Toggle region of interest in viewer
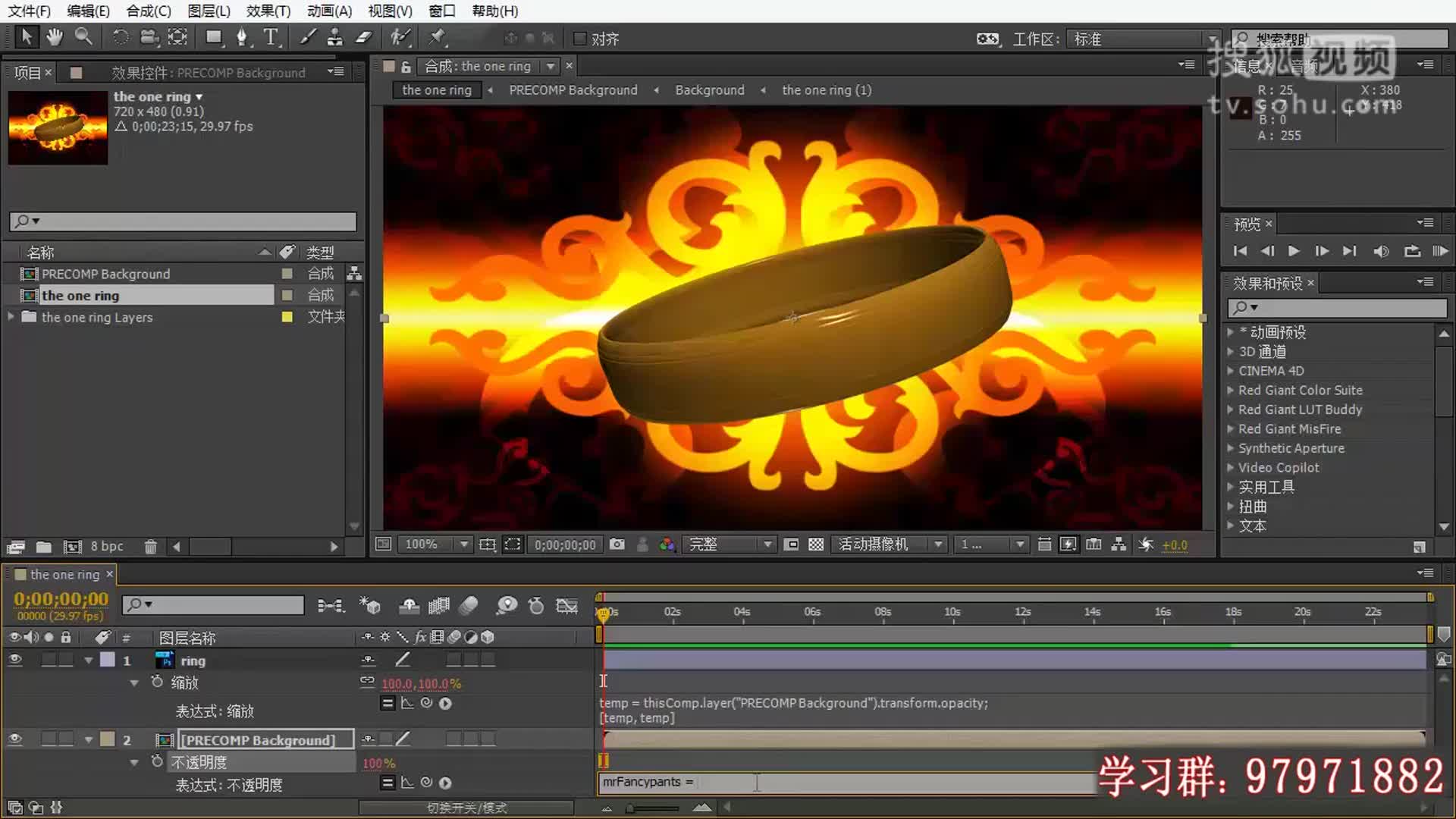 point(513,544)
